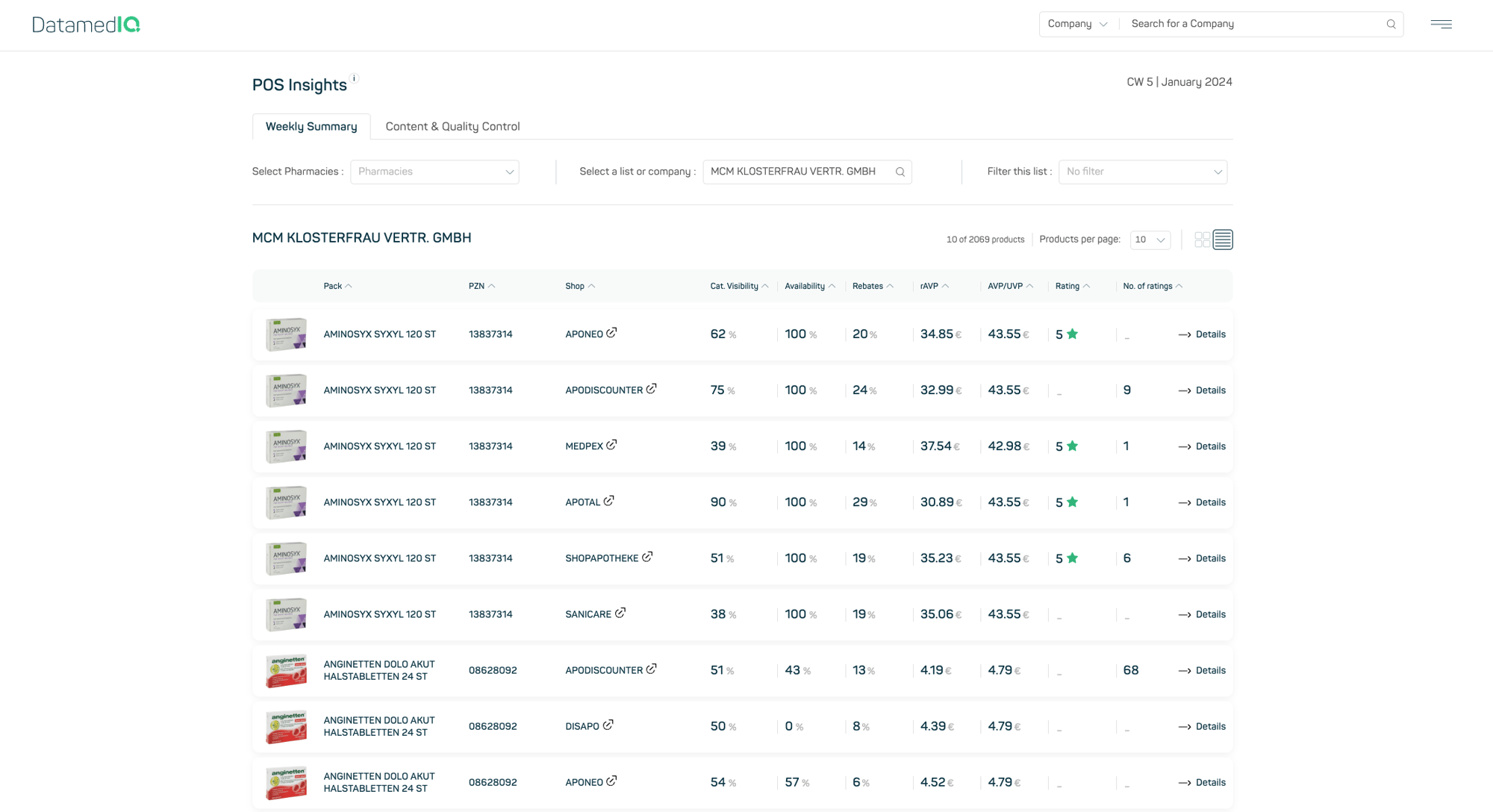Open Details for SANICARE row
1493x812 pixels.
click(1202, 614)
